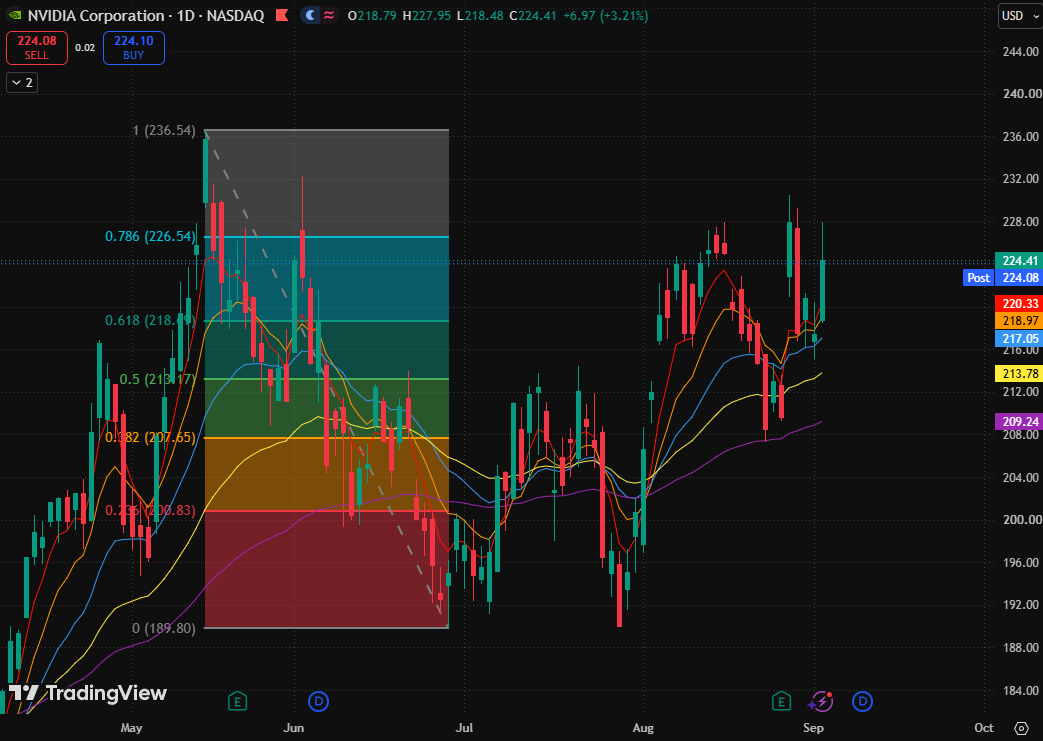Screen dimensions: 1043x741
Task: Click the blue BUY 224.10 button
Action: (134, 48)
